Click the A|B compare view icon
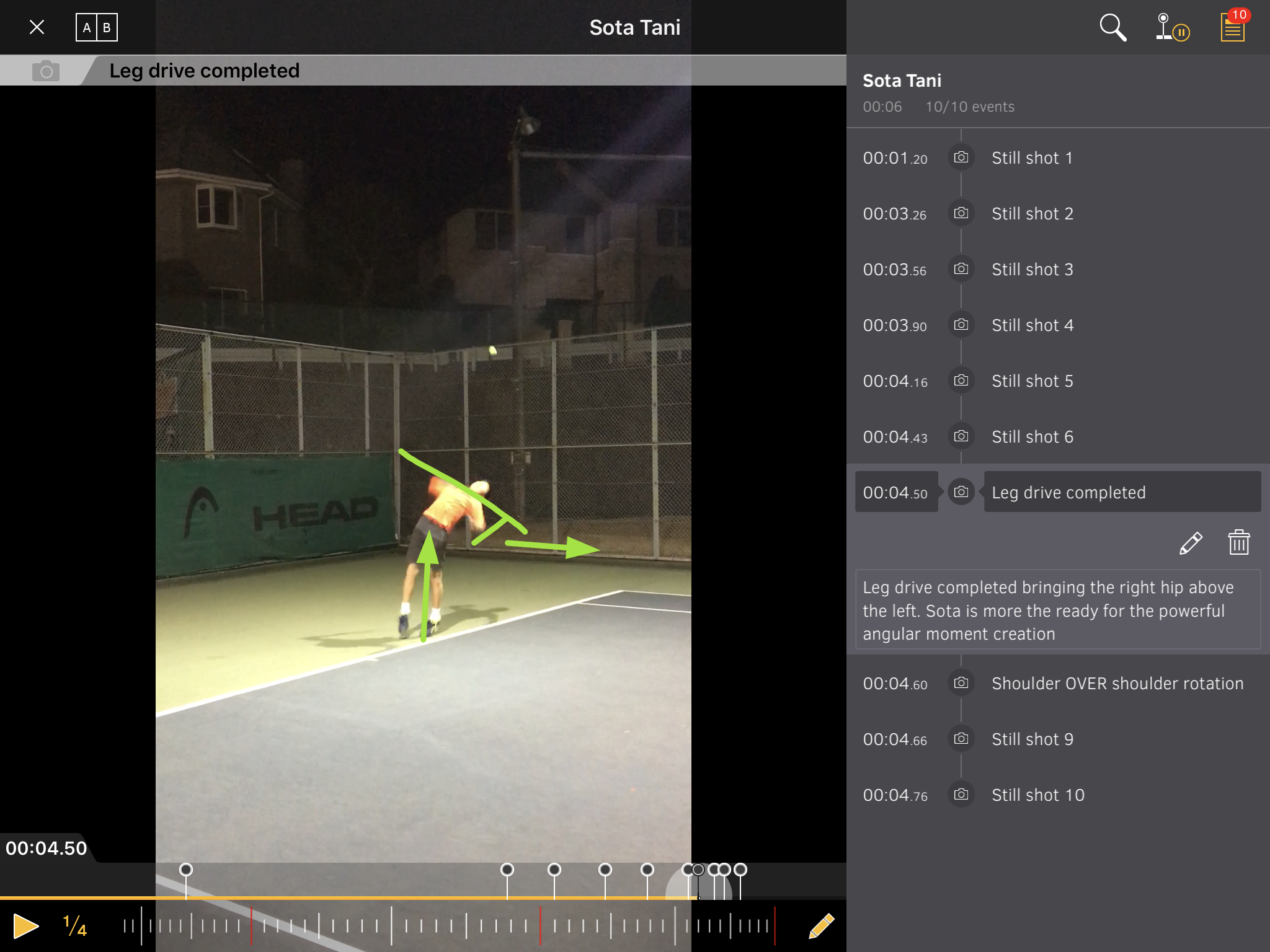 coord(97,28)
